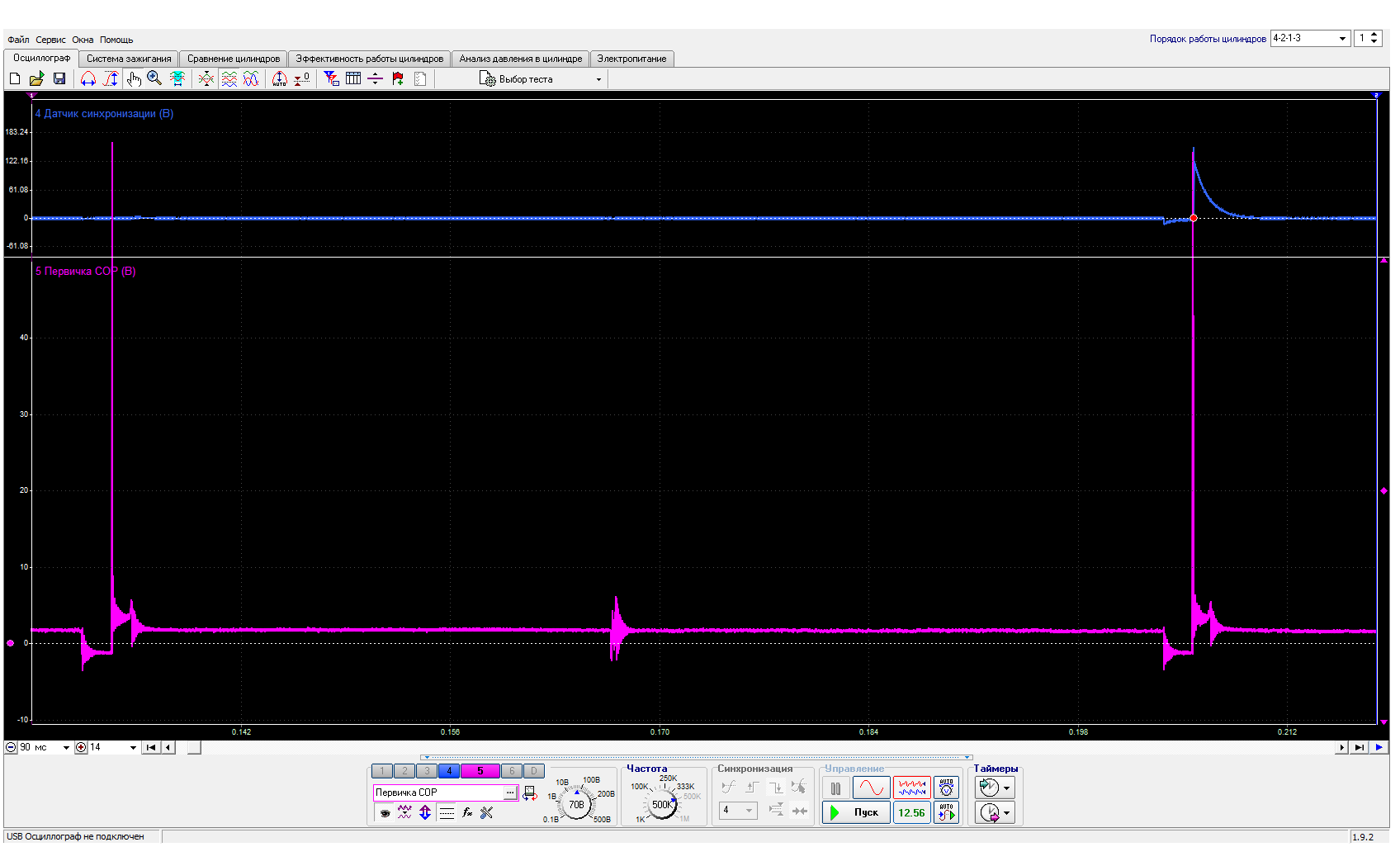This screenshot has height=847, width=1400.
Task: Open the Помощь menu
Action: point(116,40)
